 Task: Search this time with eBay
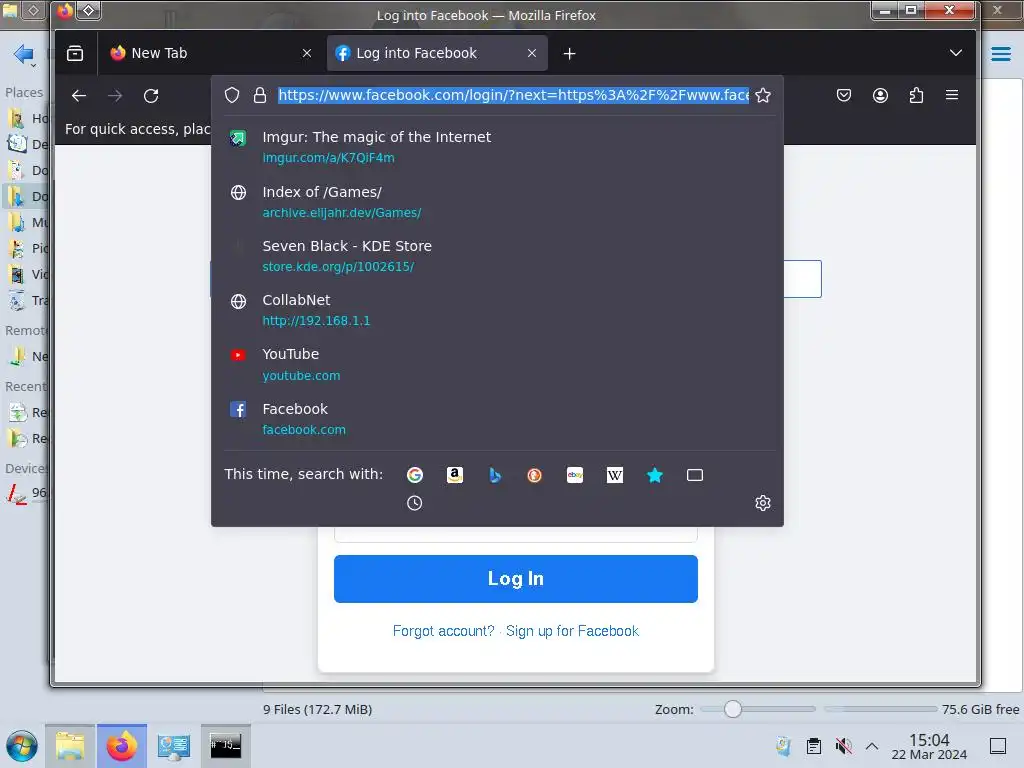pos(575,475)
